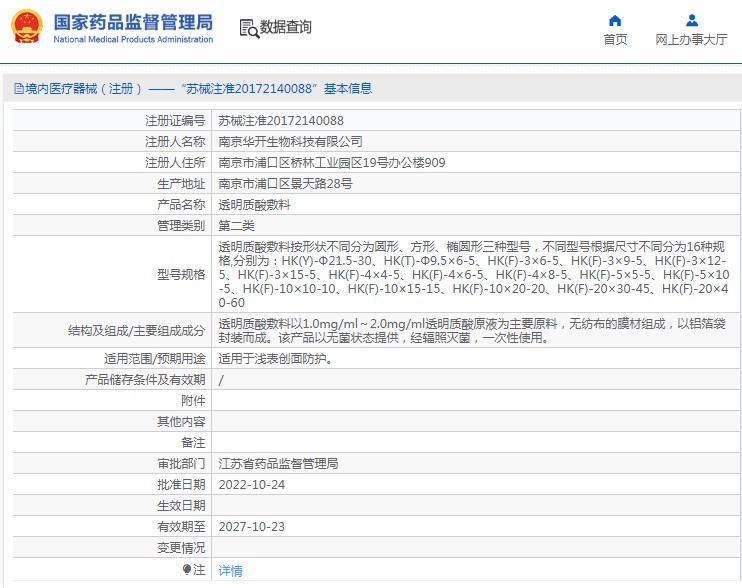
Task: Select approval department 江苏省药品监督管理局
Action: 278,464
